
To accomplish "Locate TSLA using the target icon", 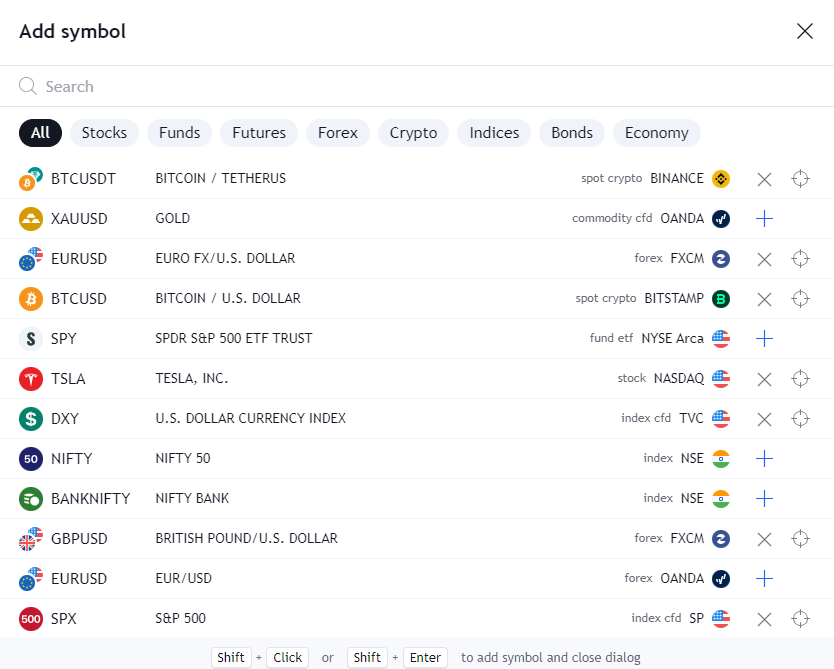I will click(800, 379).
